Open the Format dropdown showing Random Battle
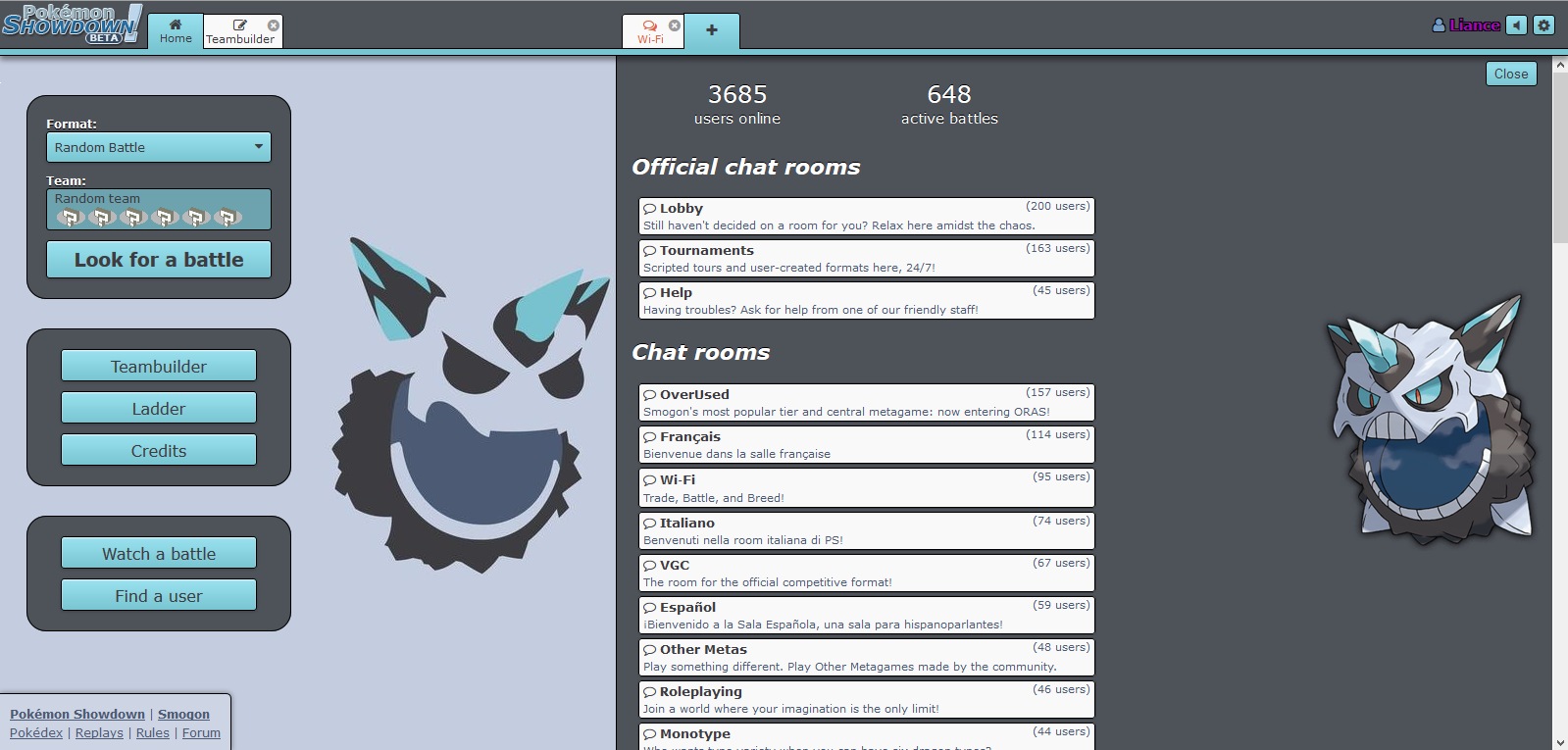The image size is (1568, 750). [x=159, y=147]
